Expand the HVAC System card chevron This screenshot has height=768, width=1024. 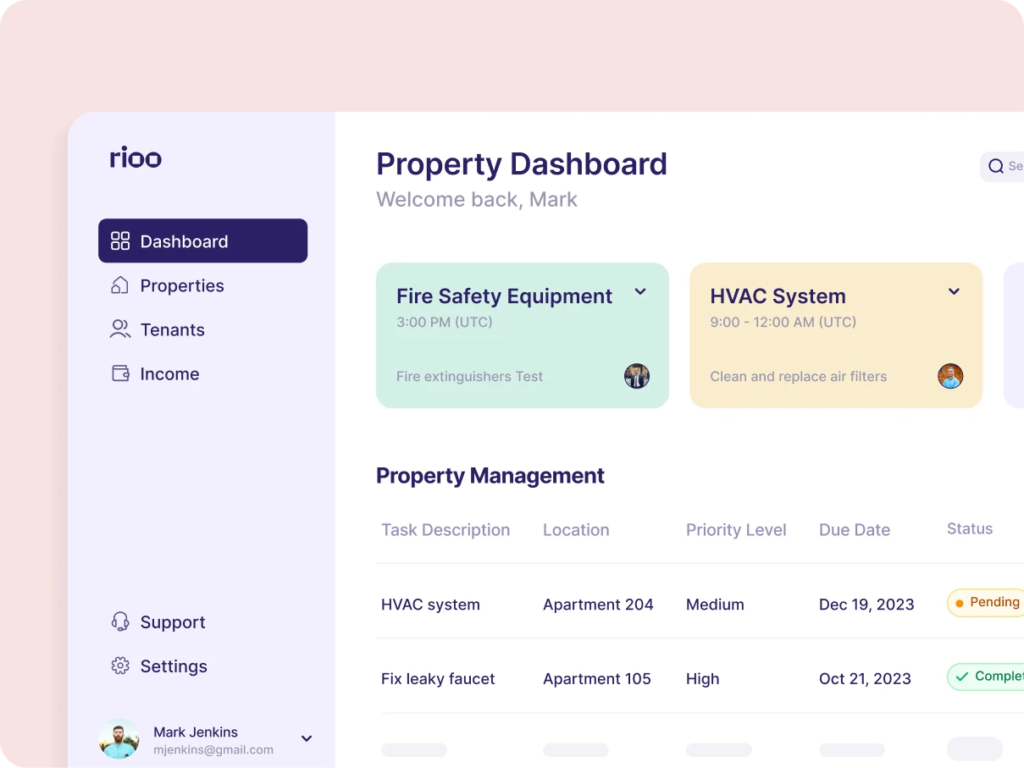(x=954, y=292)
